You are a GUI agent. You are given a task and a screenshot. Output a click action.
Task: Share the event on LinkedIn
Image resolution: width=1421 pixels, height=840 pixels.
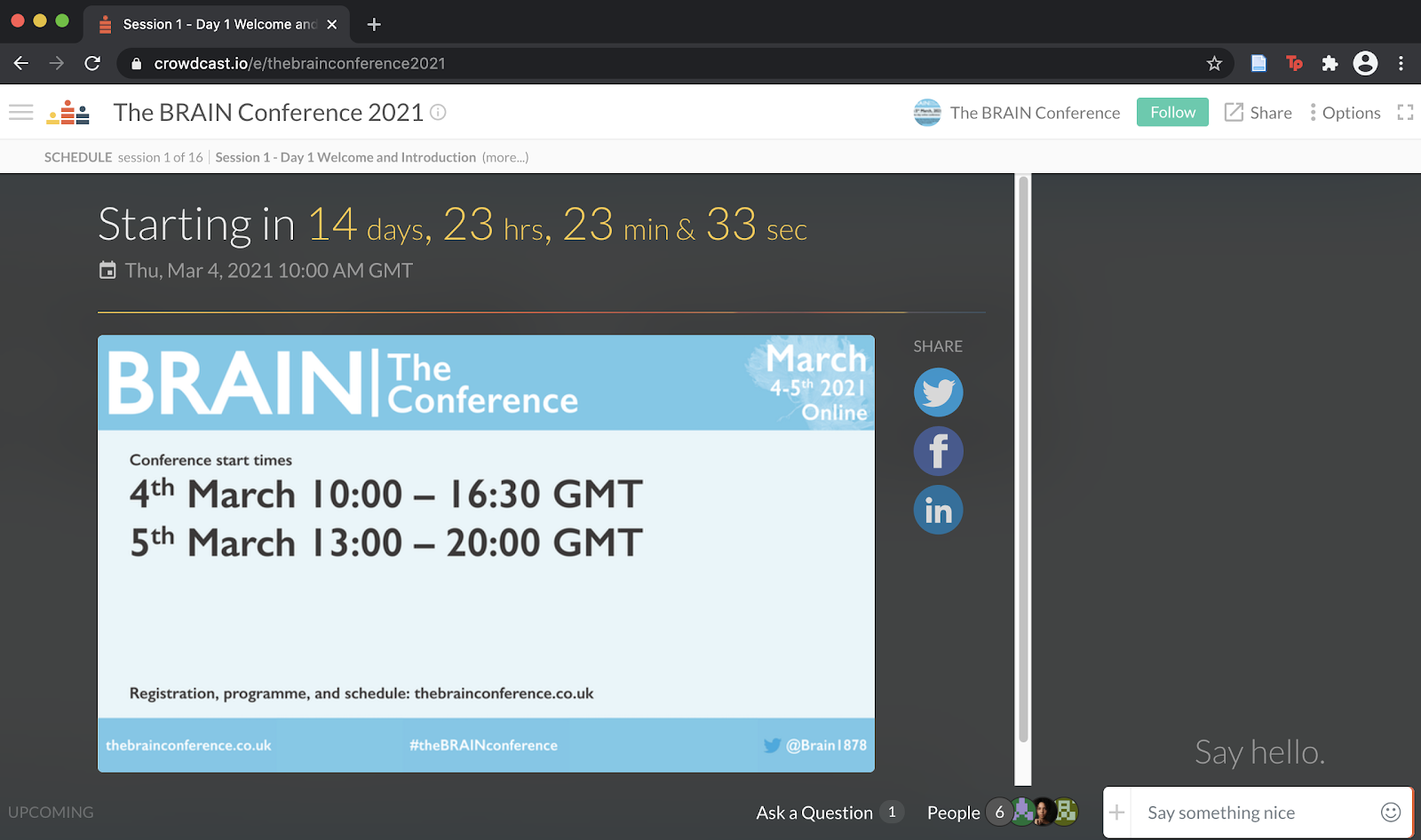[938, 510]
